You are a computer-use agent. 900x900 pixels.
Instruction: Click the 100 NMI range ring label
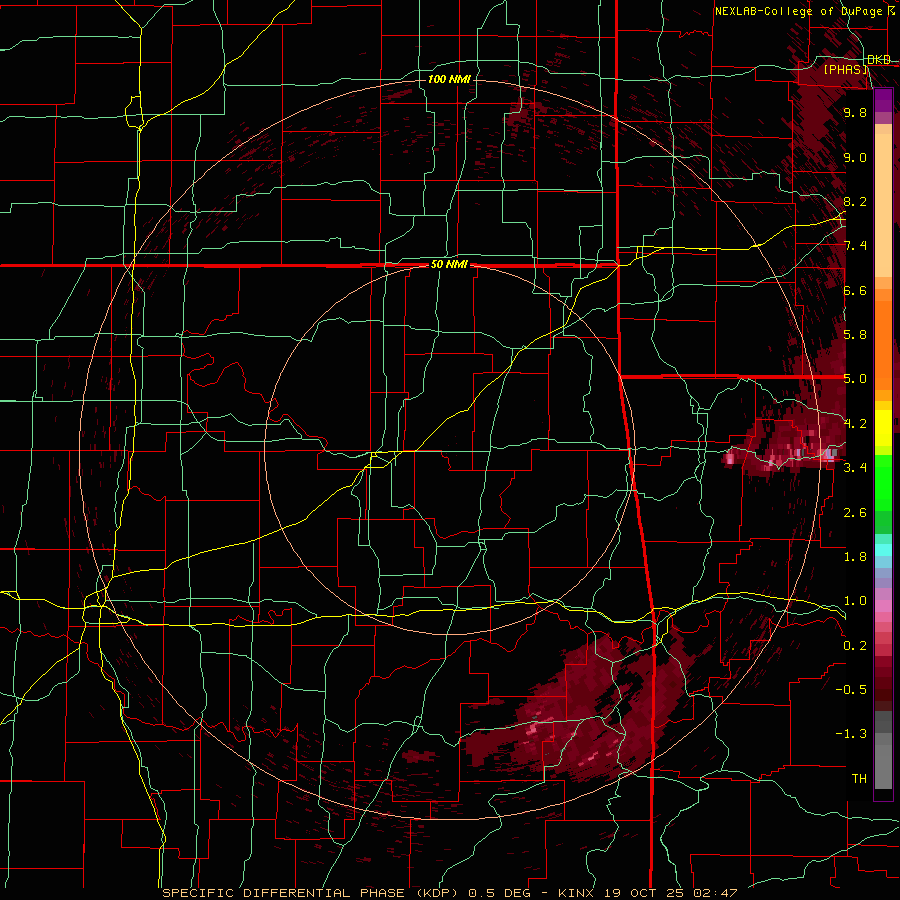click(449, 79)
